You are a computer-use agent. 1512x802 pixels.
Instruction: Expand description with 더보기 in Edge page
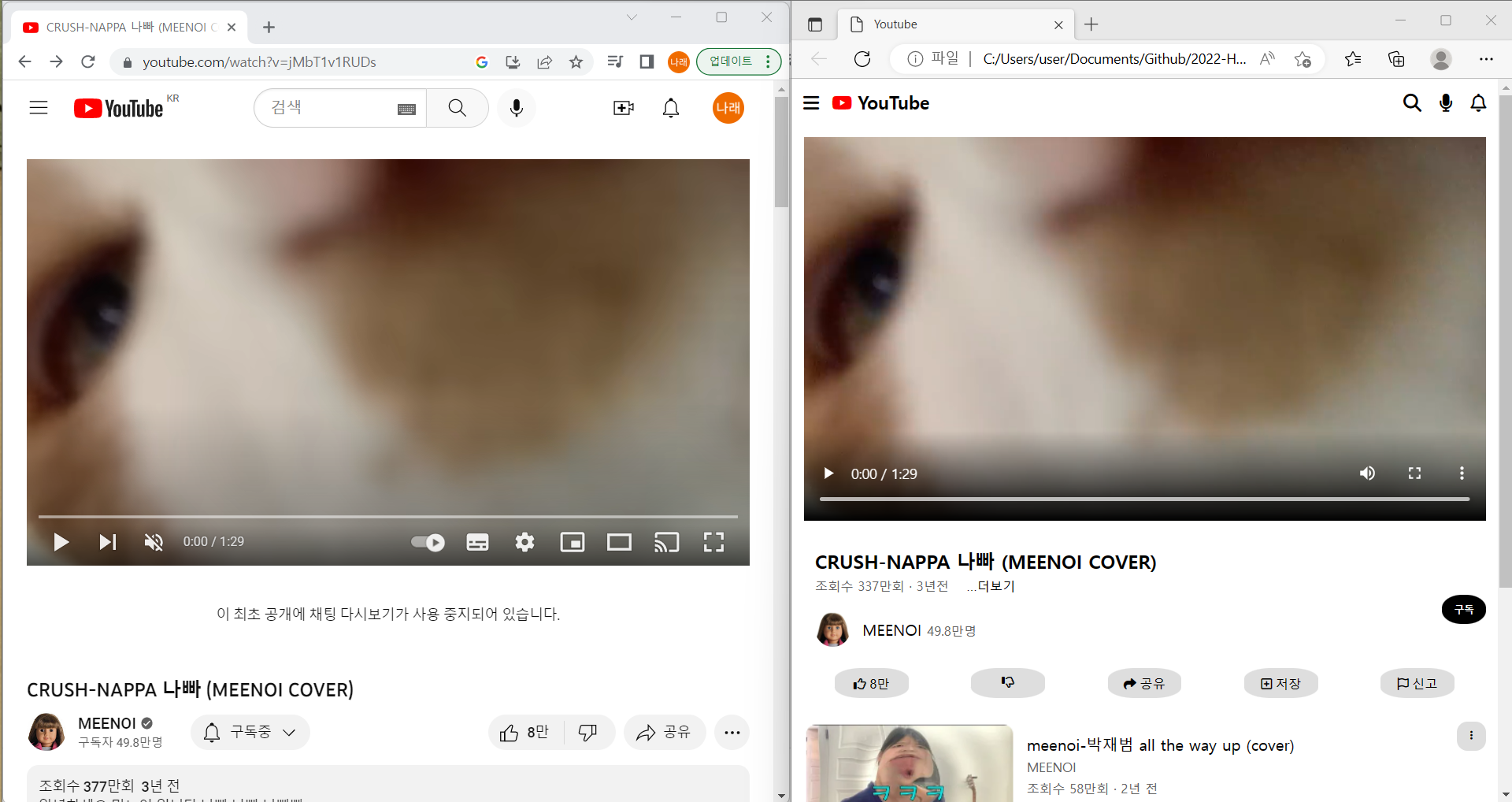(991, 586)
